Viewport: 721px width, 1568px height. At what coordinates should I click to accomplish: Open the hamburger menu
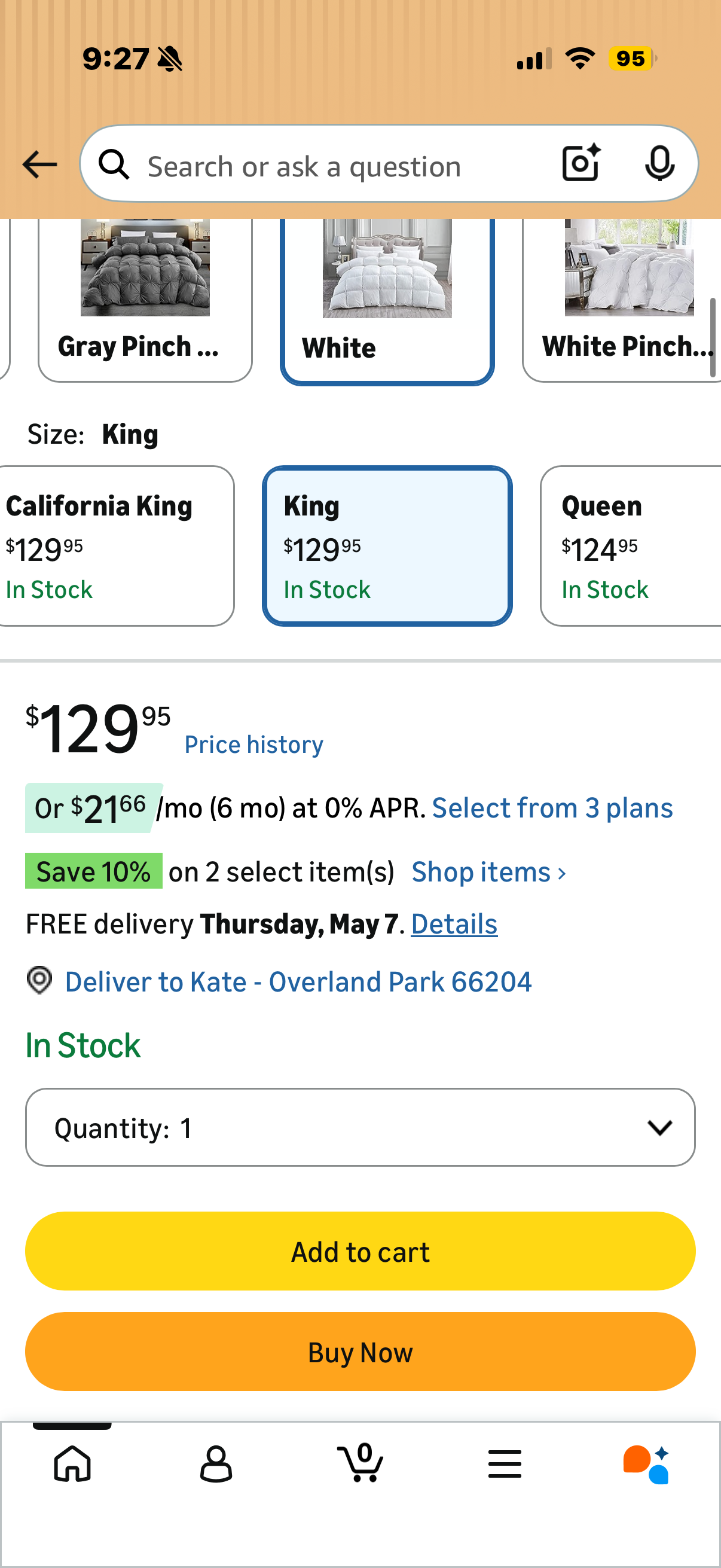(x=505, y=1463)
